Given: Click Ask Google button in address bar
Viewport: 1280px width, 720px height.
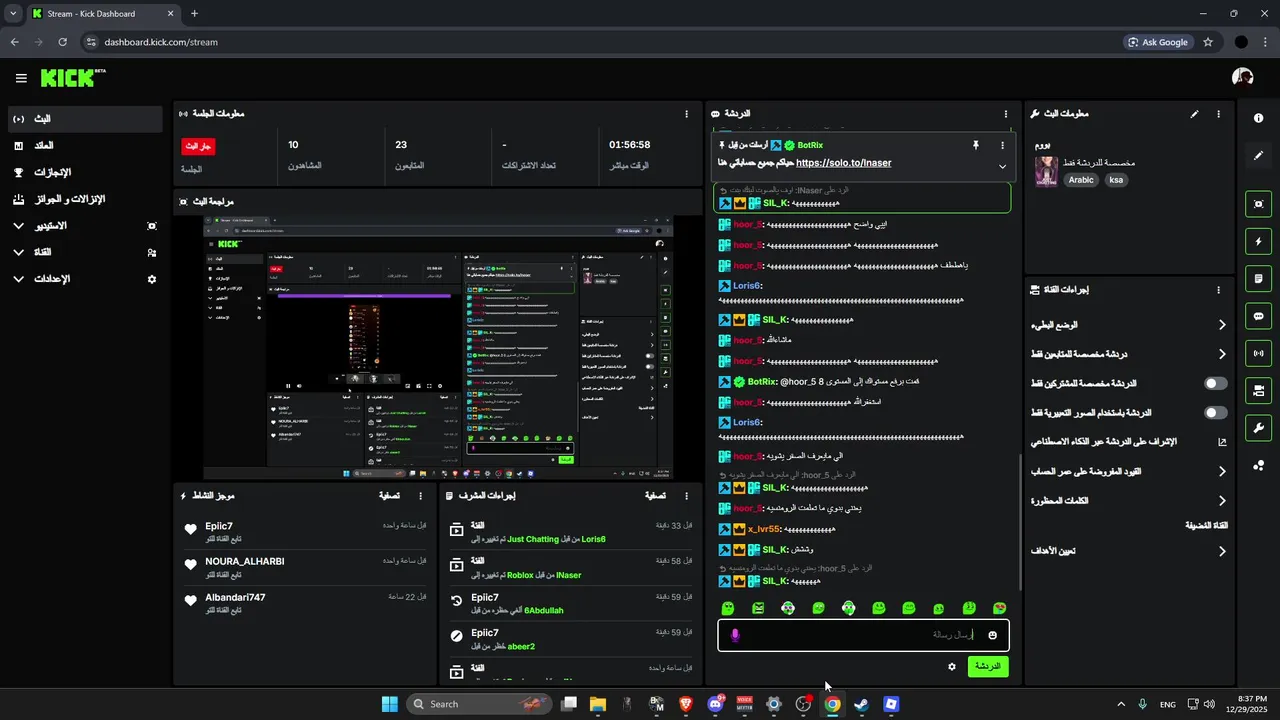Looking at the screenshot, I should pyautogui.click(x=1159, y=42).
